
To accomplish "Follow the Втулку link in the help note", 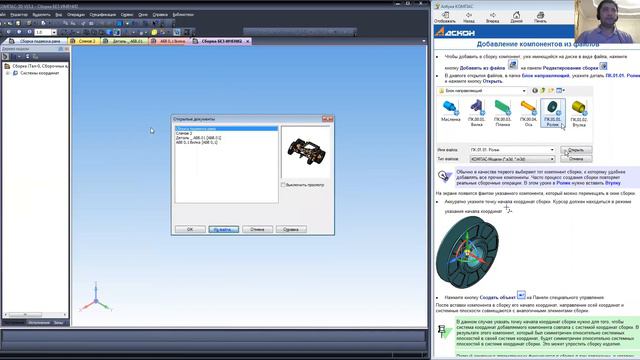I will tap(612, 183).
